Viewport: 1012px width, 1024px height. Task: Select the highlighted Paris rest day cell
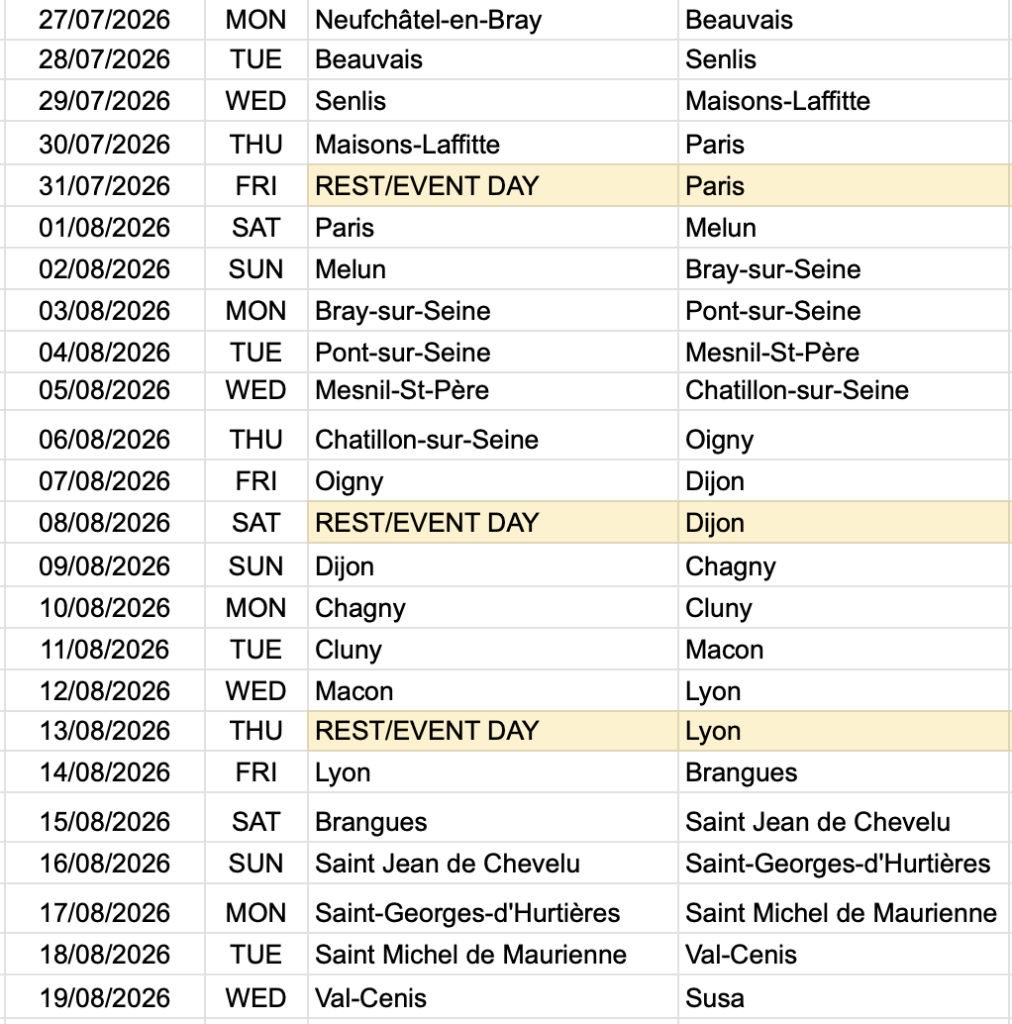coord(845,186)
